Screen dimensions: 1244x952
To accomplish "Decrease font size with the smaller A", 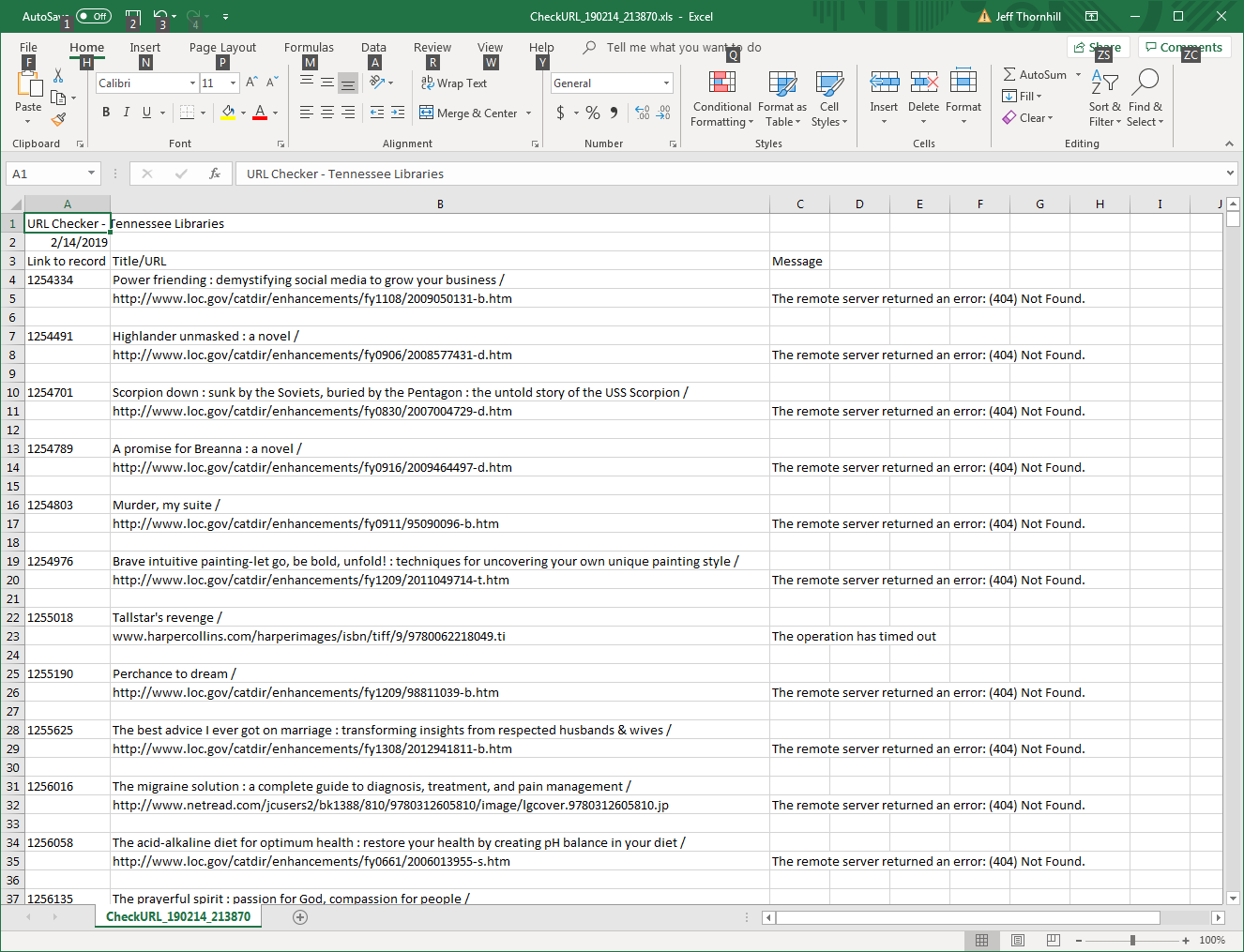I will pyautogui.click(x=271, y=83).
